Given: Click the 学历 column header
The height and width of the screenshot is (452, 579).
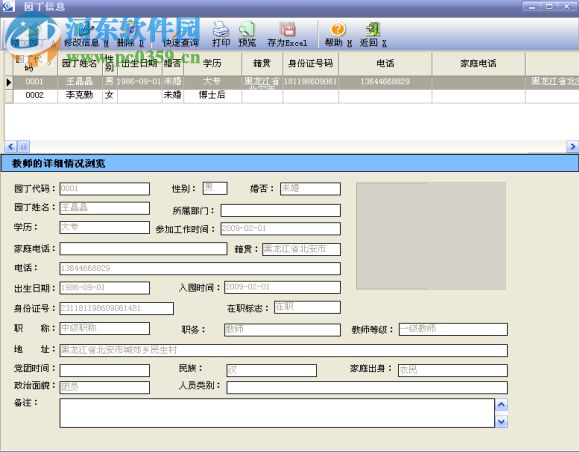Looking at the screenshot, I should [x=212, y=63].
